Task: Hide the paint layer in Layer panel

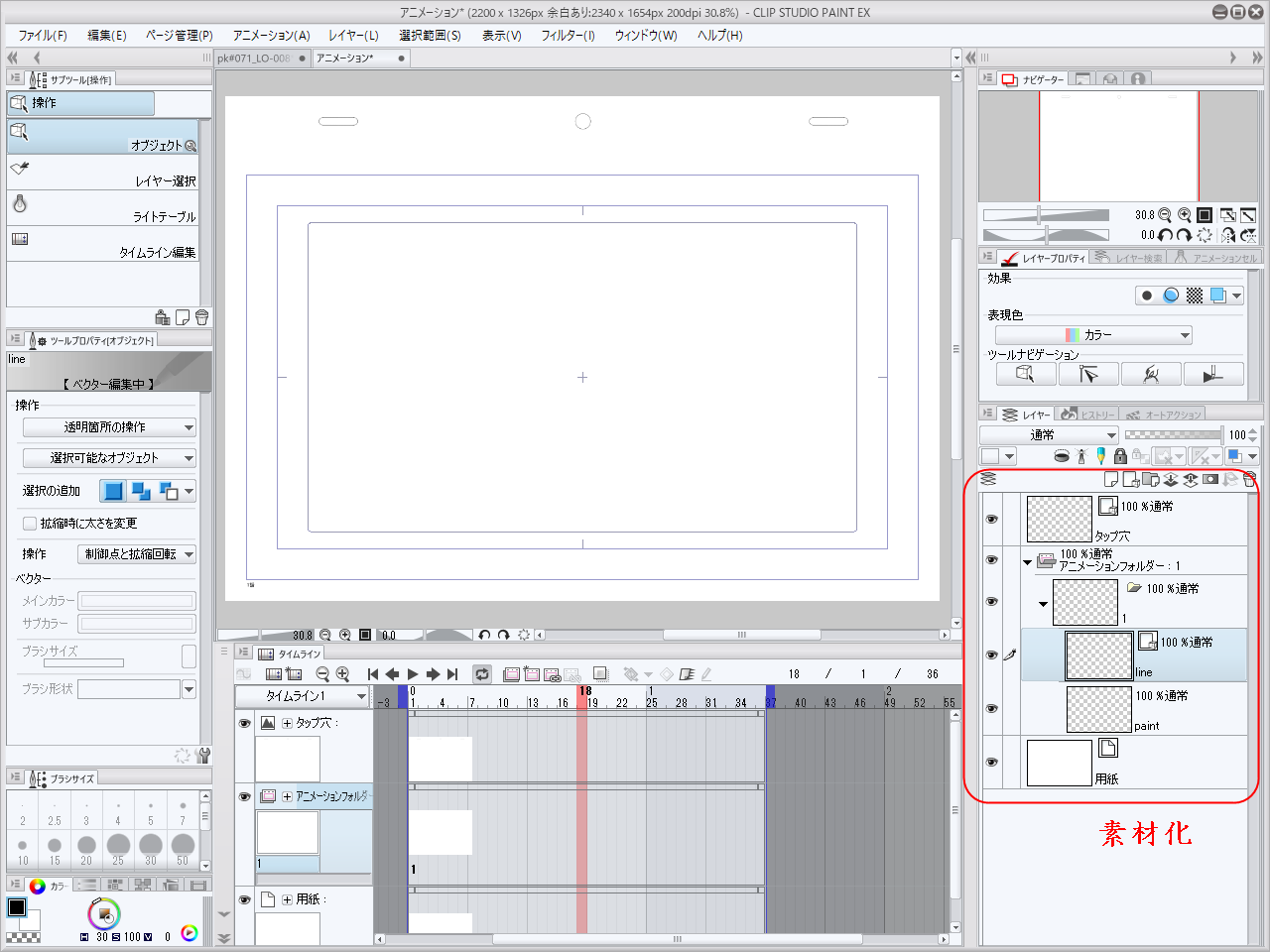Action: point(991,708)
